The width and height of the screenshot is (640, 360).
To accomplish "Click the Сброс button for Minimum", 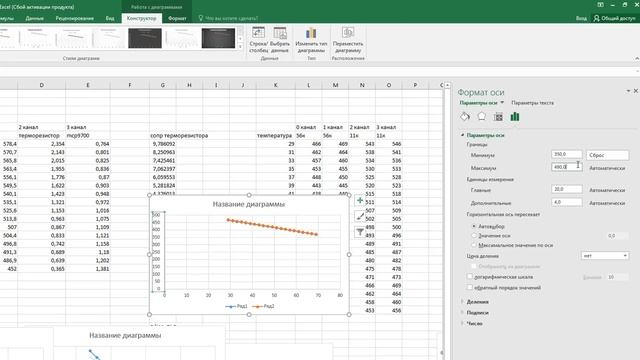I will [607, 155].
